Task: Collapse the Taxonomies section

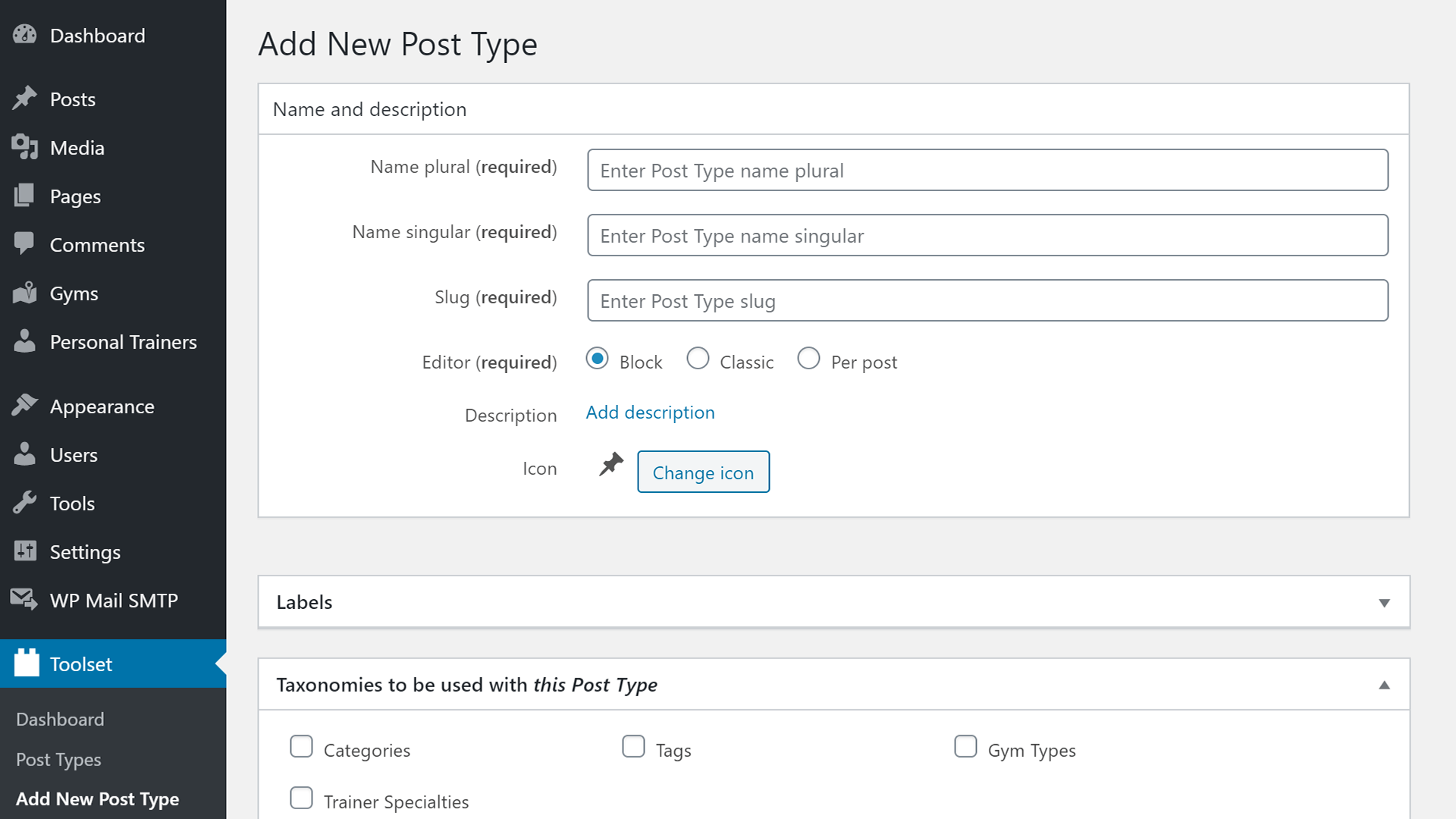Action: (1384, 685)
